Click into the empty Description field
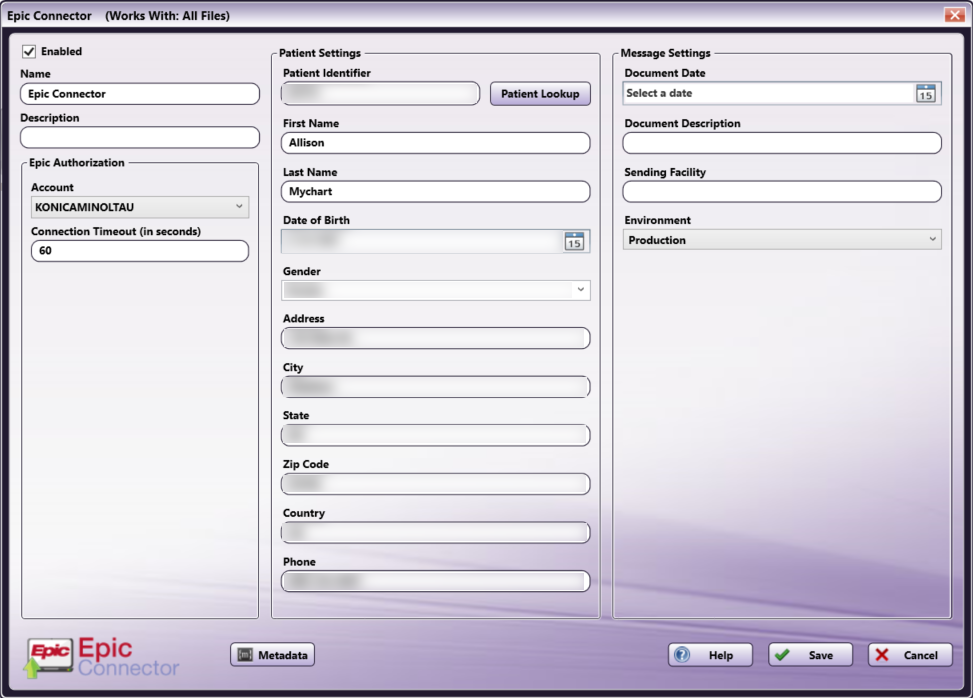This screenshot has height=698, width=973. click(x=140, y=138)
